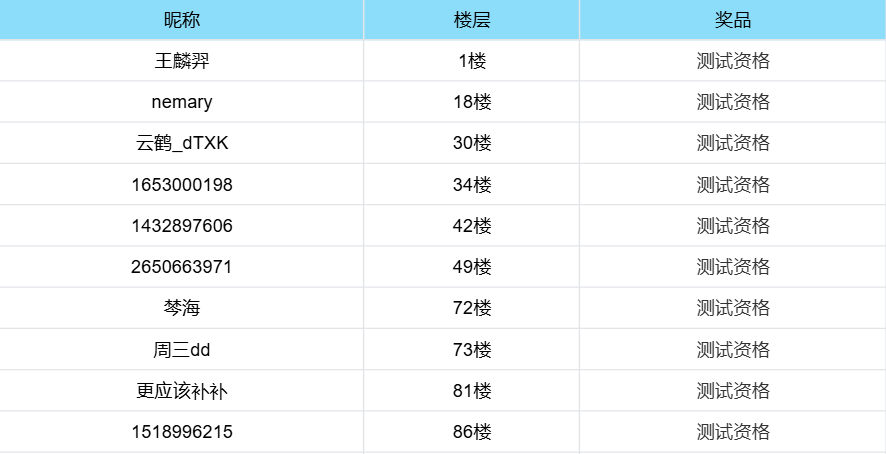Click the 云鹤_dTXK nickname cell

181,143
